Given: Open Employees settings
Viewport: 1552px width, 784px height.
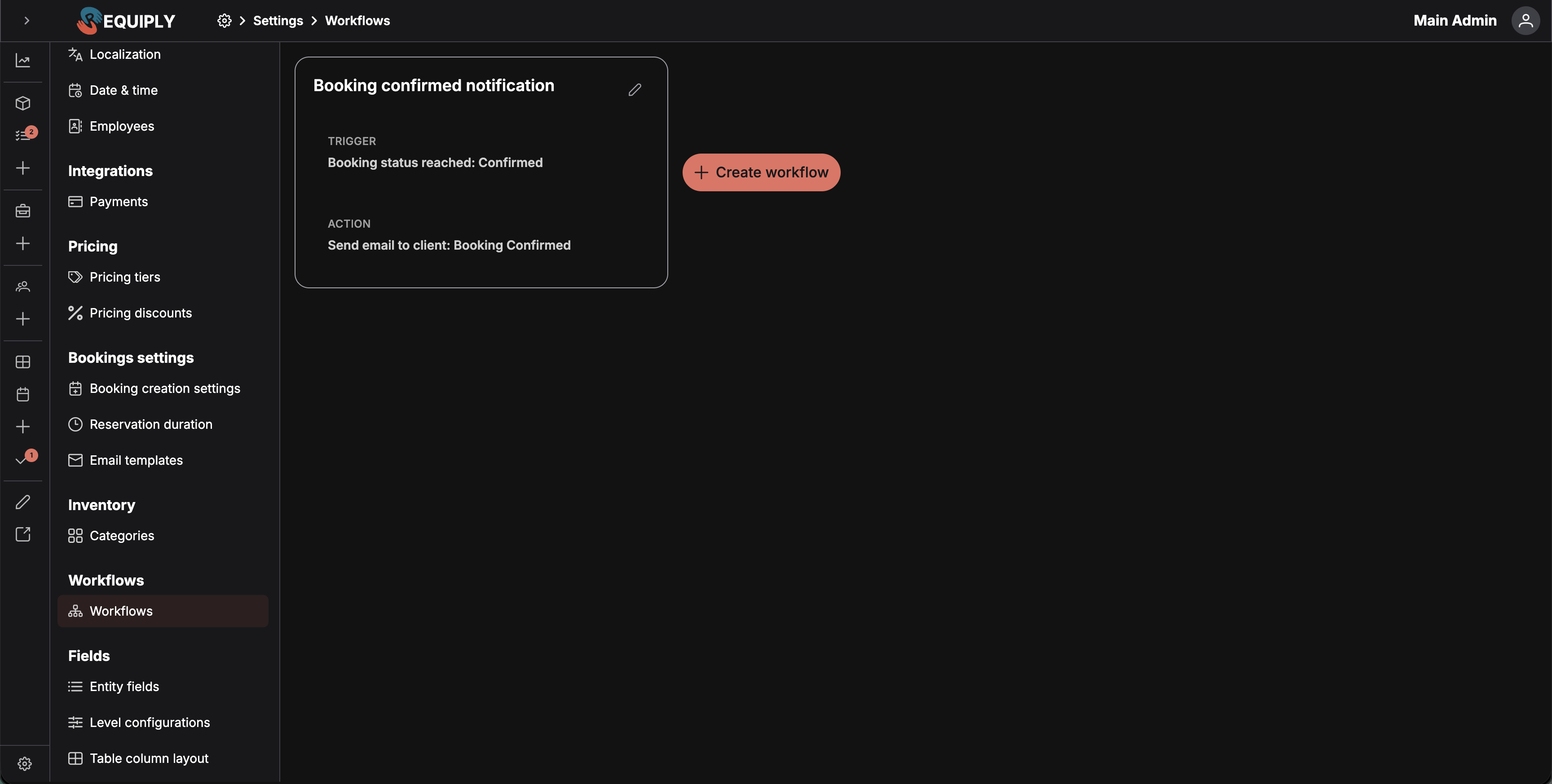Looking at the screenshot, I should tap(163, 126).
